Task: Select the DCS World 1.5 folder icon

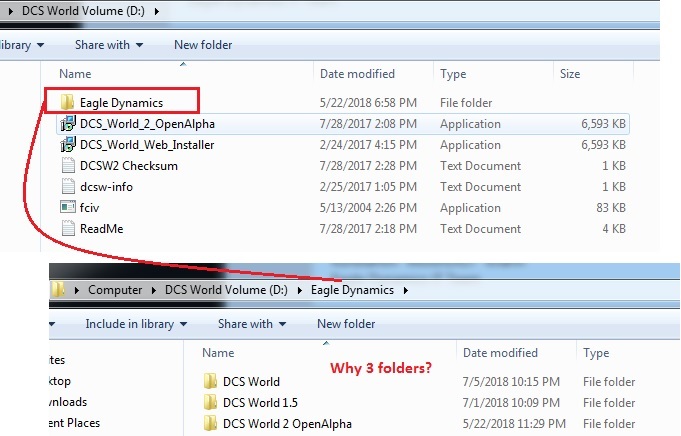Action: point(210,402)
